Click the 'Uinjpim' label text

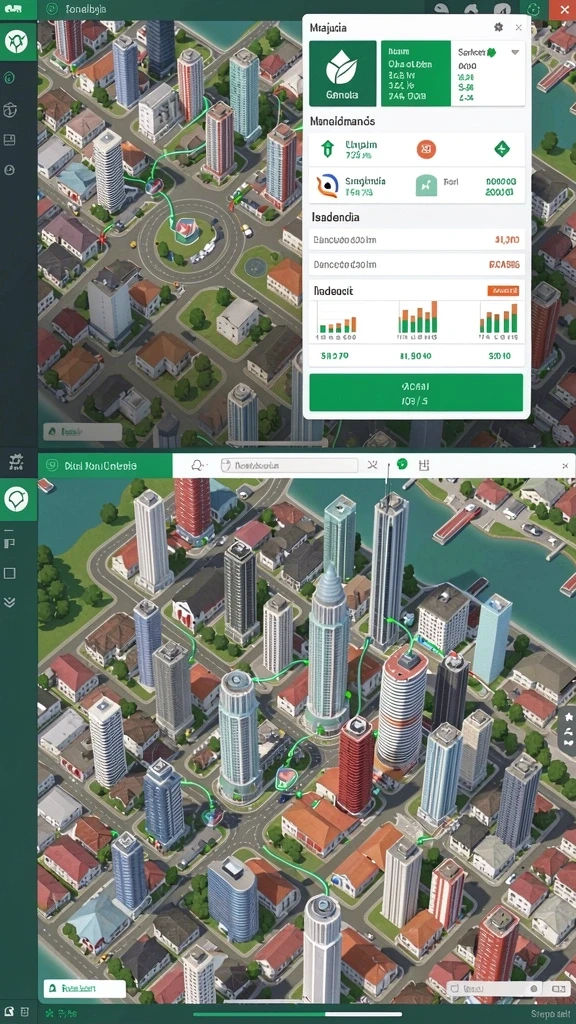tap(360, 144)
